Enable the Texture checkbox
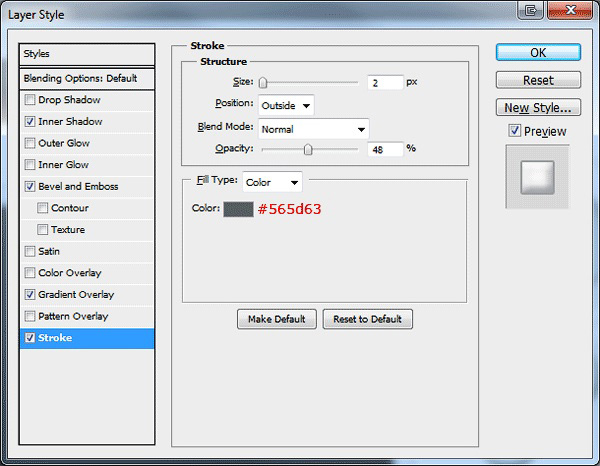The width and height of the screenshot is (600, 466). click(42, 230)
